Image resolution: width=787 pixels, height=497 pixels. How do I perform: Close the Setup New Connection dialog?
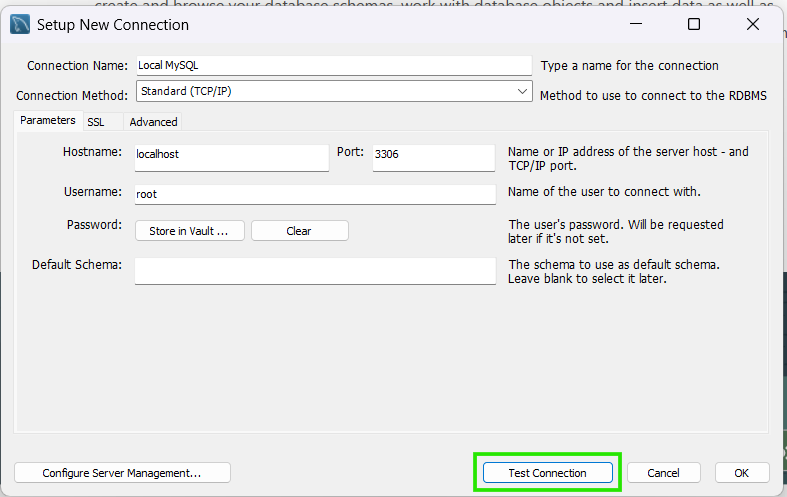coord(752,24)
